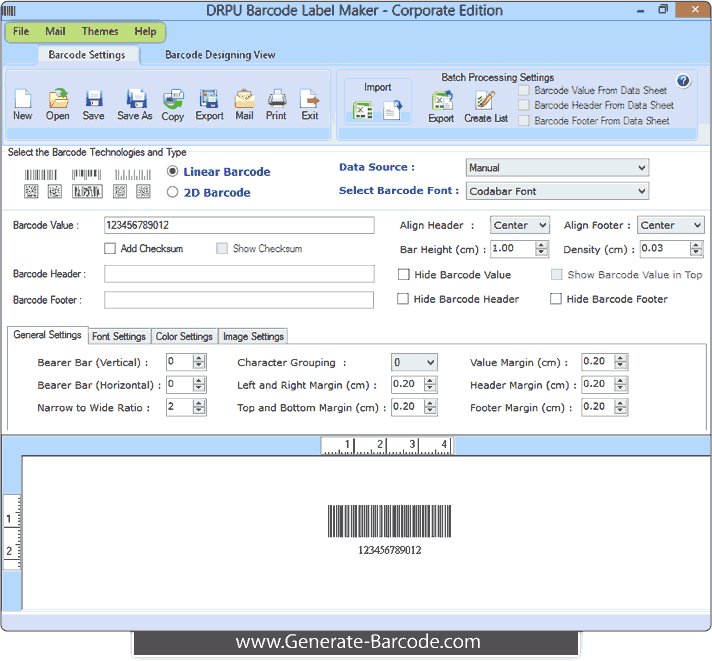Open Align Header dropdown
The image size is (712, 661).
(x=520, y=225)
